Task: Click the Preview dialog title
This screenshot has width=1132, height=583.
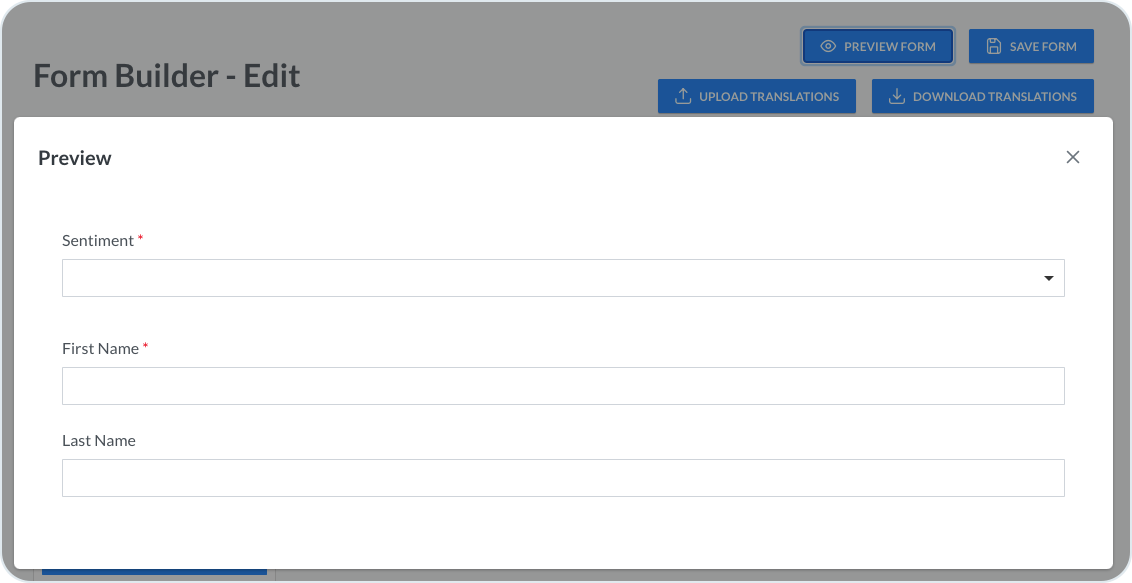Action: click(75, 158)
